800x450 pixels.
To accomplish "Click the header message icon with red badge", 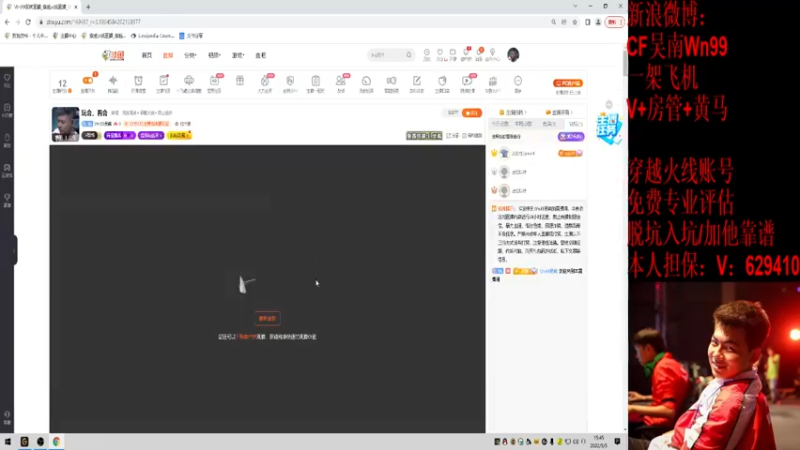I will (x=466, y=52).
